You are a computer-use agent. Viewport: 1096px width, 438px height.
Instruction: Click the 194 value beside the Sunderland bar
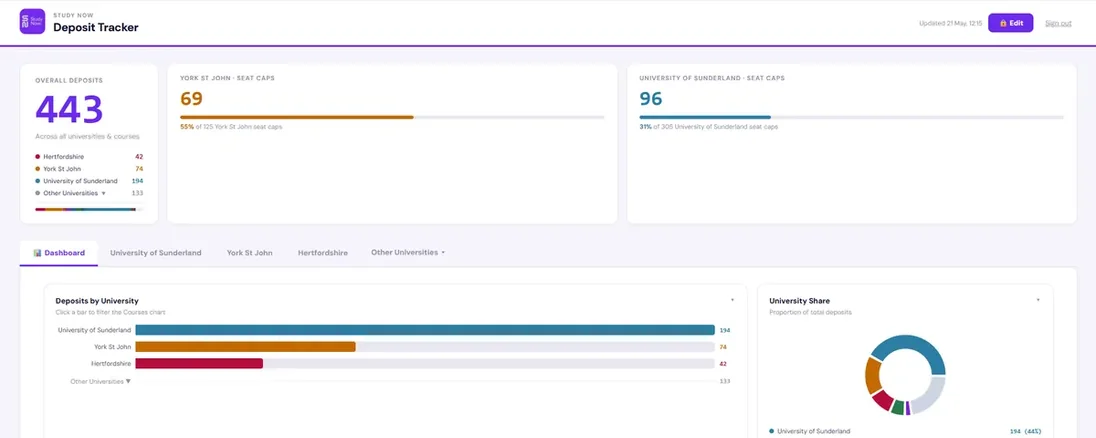[725, 330]
